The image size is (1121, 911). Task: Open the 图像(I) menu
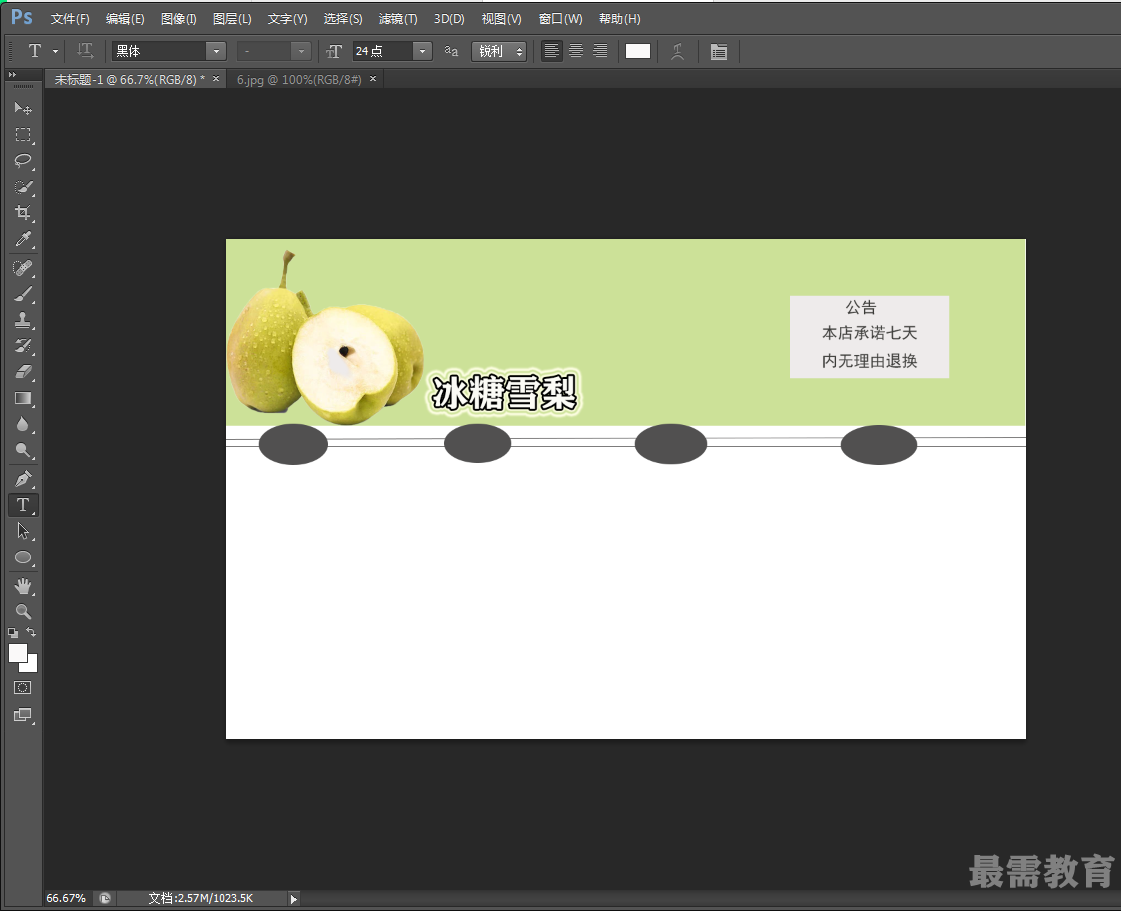pyautogui.click(x=178, y=19)
